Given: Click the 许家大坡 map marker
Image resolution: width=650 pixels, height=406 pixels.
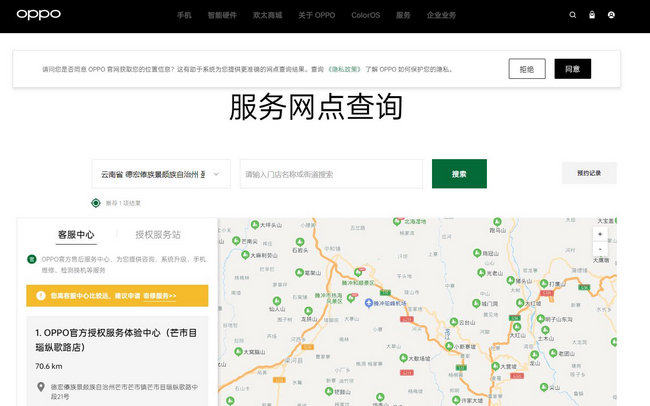Looking at the screenshot, I should 456,399.
